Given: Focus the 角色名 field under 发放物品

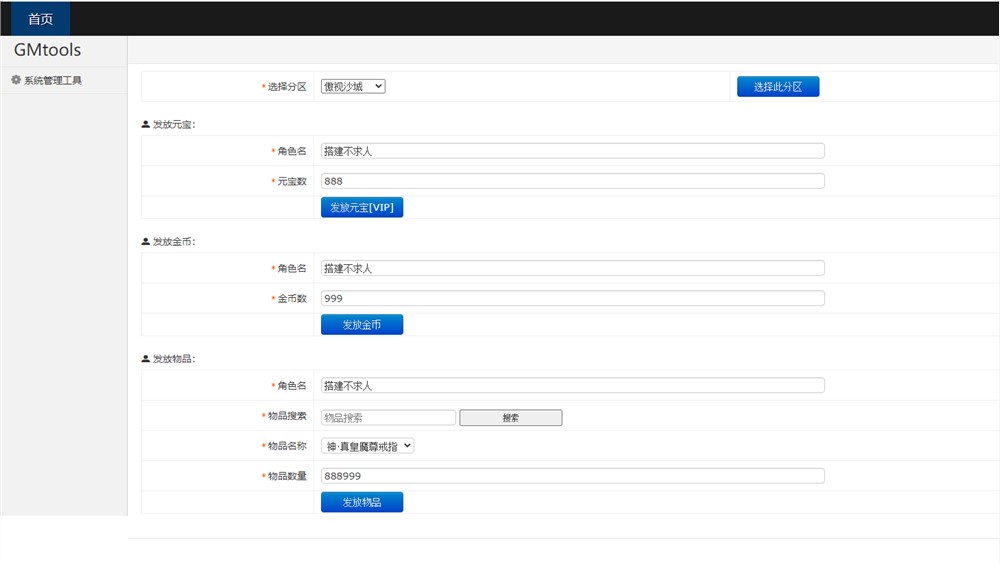Looking at the screenshot, I should tap(572, 385).
